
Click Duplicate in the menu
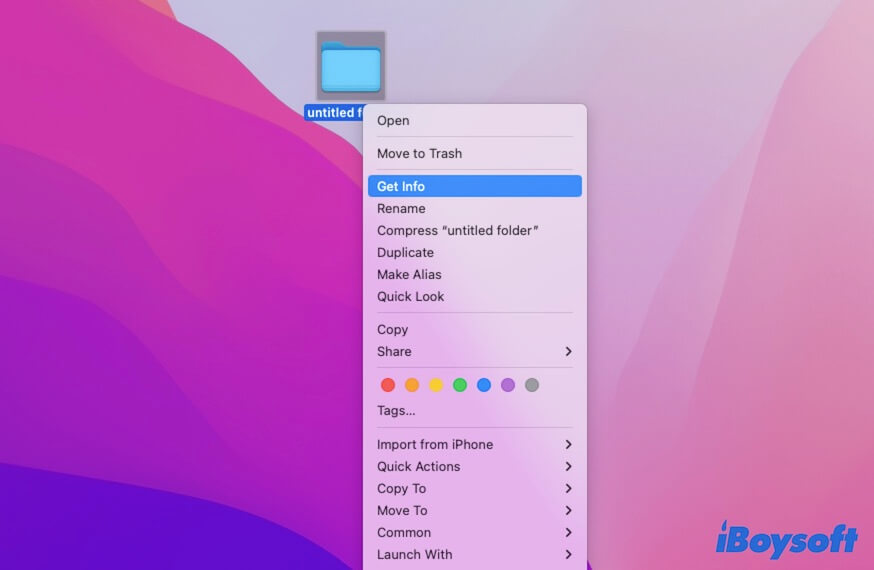point(405,253)
